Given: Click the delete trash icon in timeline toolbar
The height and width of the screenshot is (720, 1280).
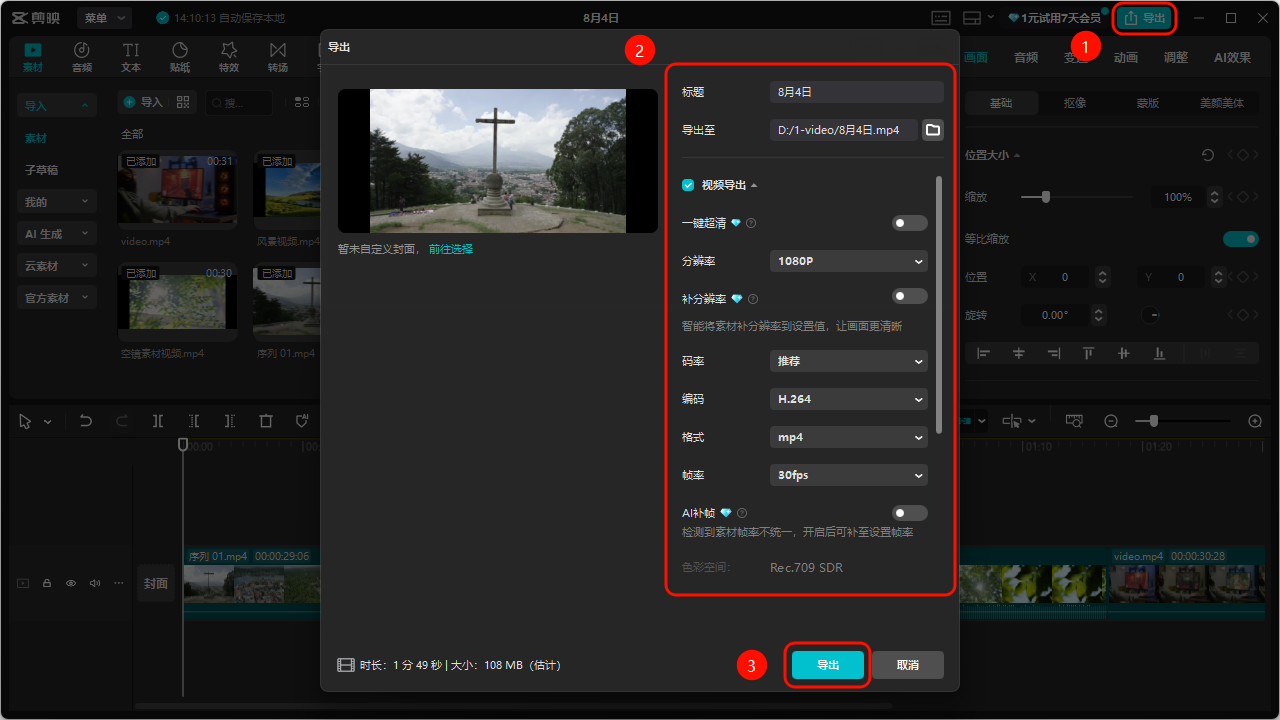Looking at the screenshot, I should pos(265,421).
